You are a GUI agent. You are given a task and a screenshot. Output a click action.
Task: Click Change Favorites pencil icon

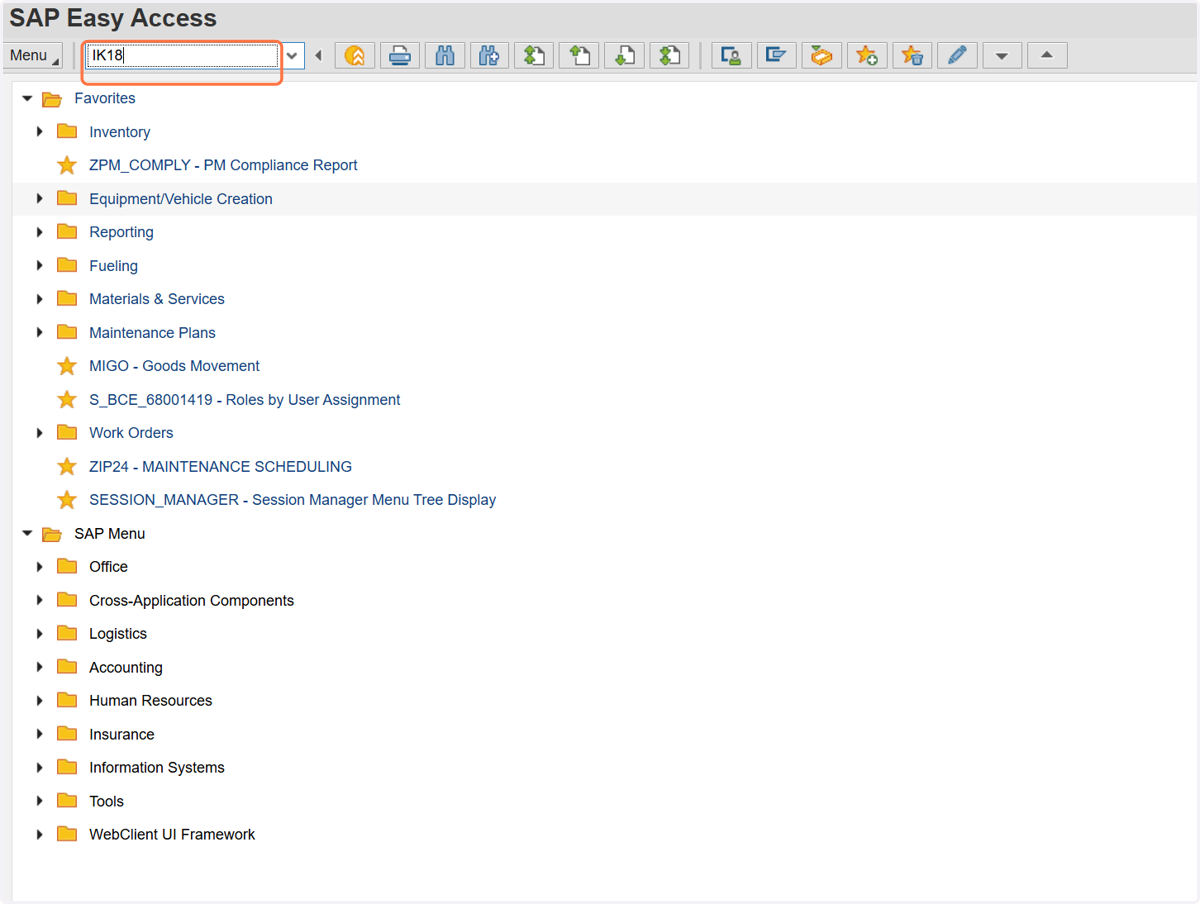pos(957,56)
